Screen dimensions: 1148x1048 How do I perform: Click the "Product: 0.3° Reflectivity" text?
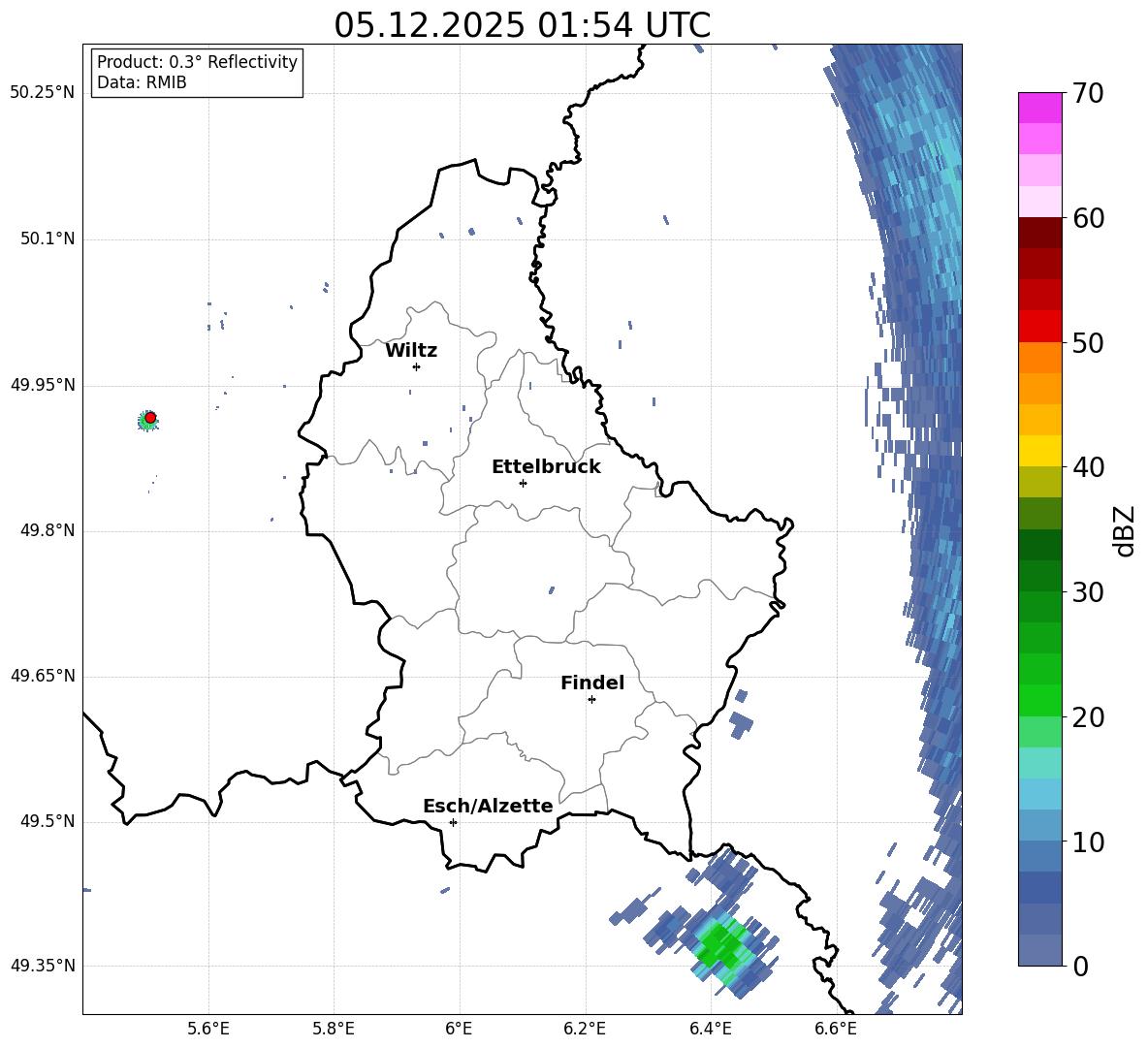197,61
